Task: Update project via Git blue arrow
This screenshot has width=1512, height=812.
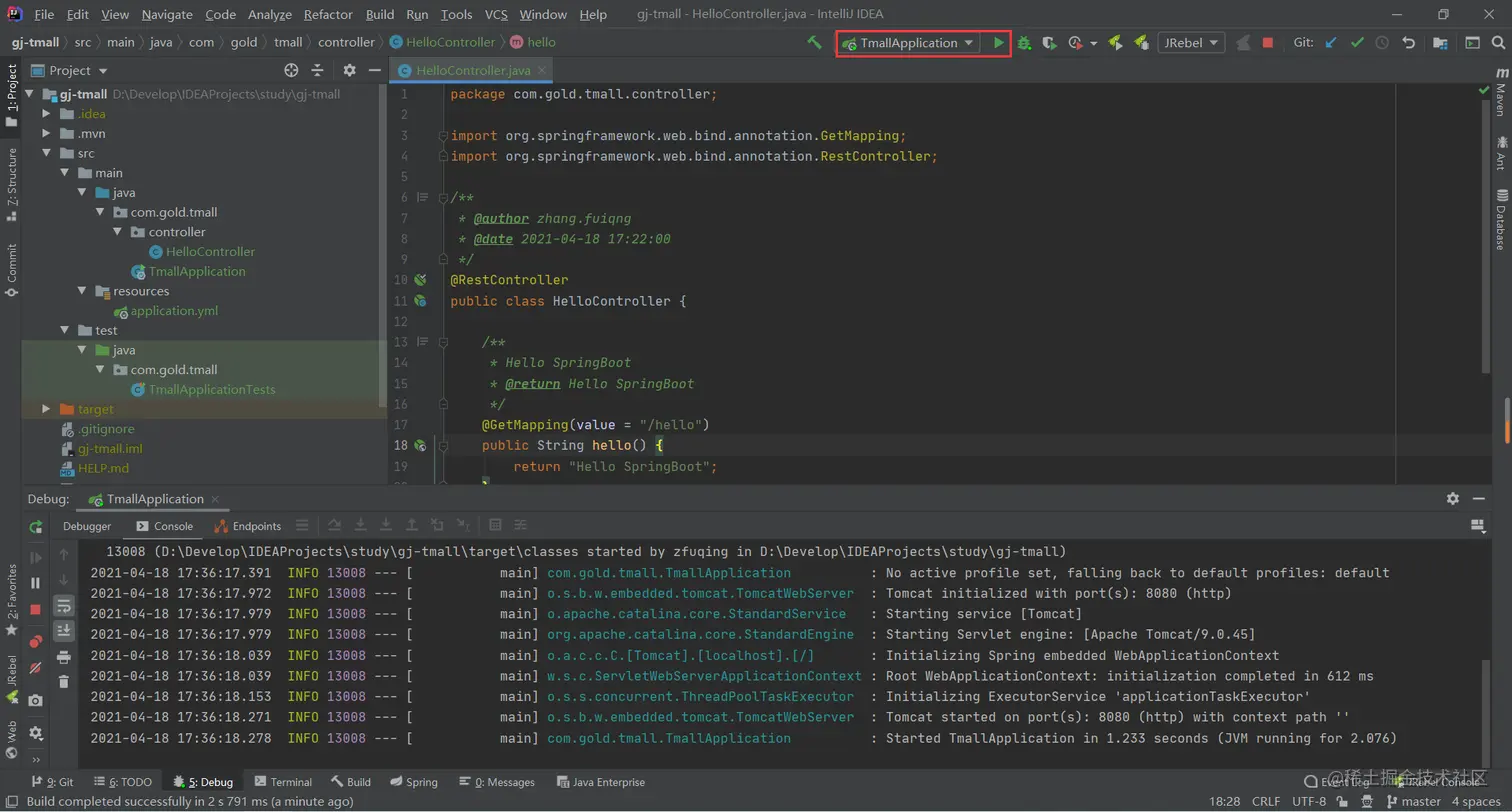Action: point(1330,43)
